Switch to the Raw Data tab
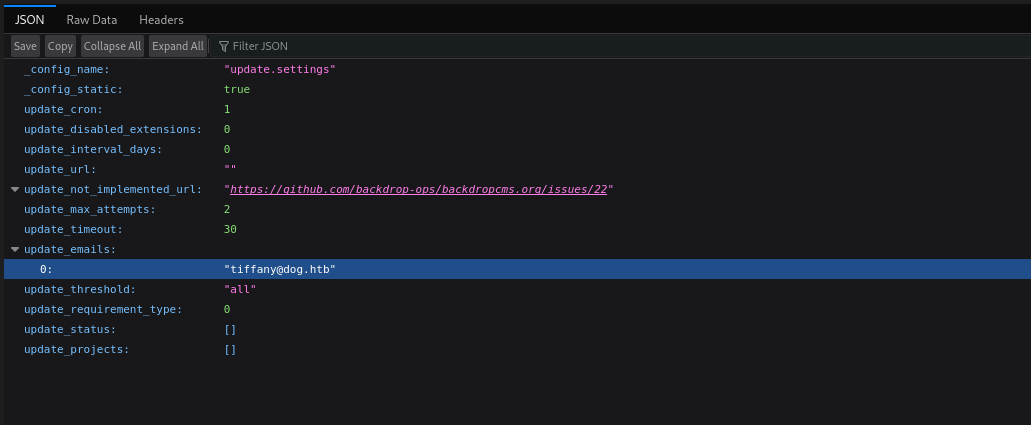 click(91, 20)
